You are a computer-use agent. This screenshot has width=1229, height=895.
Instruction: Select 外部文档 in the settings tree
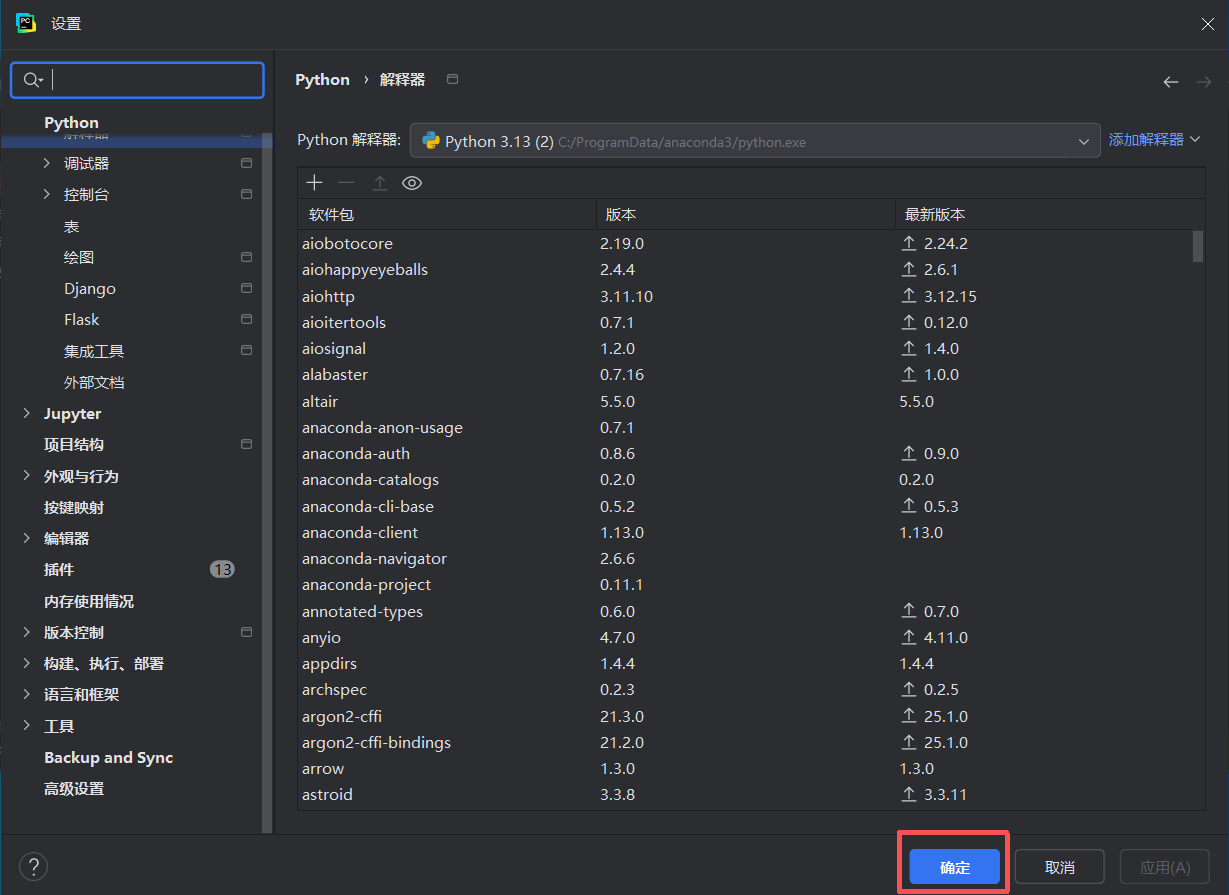(x=94, y=382)
